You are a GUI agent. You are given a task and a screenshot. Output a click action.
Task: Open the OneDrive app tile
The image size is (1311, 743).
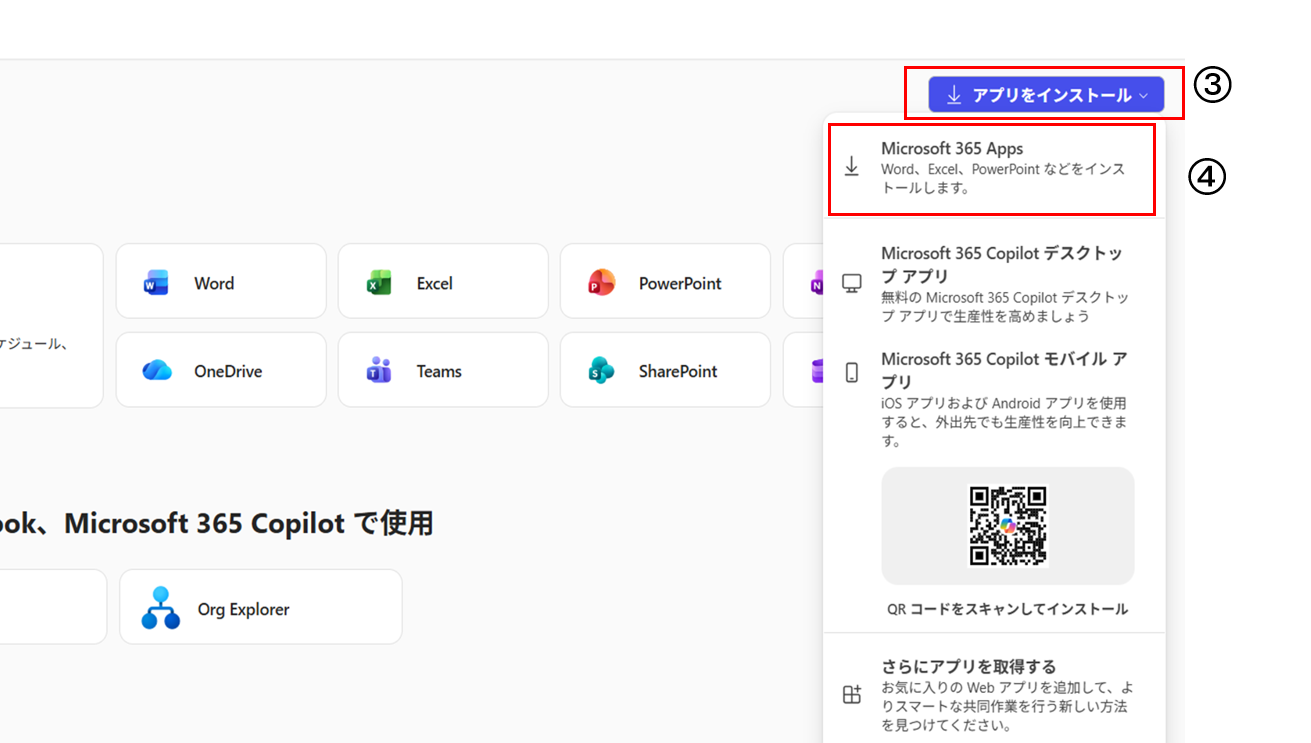221,371
